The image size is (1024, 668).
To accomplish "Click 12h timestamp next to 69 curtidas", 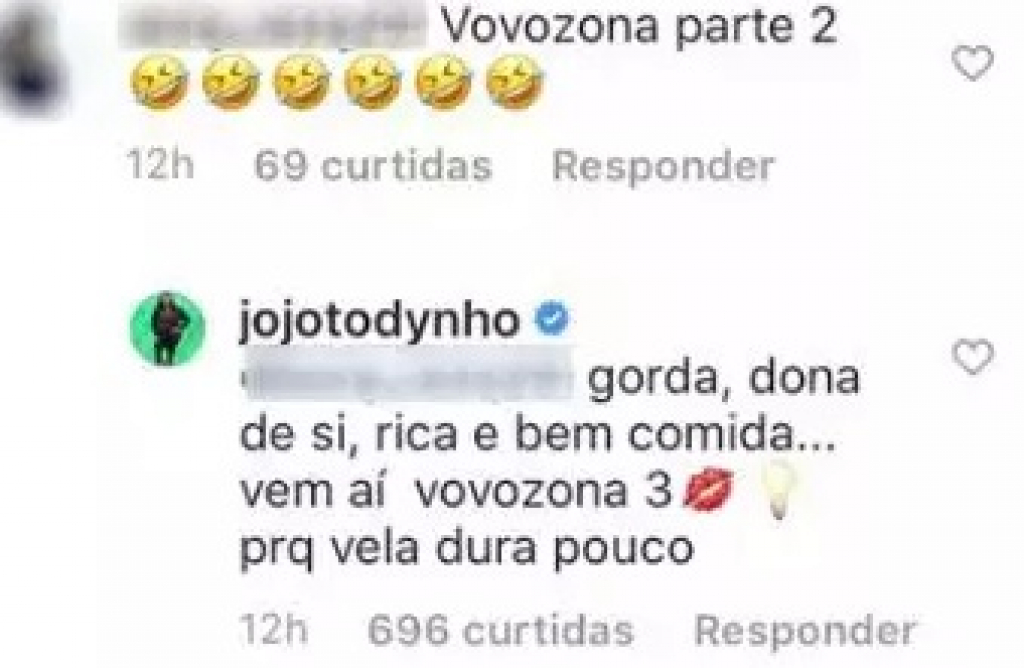I will point(161,165).
